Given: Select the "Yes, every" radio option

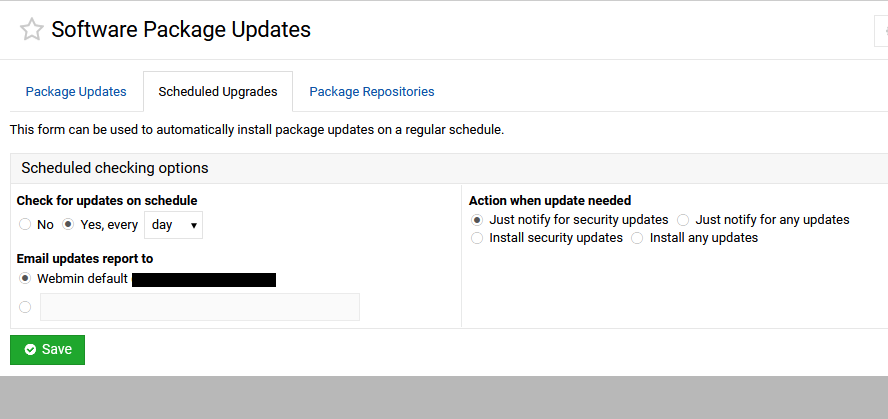Looking at the screenshot, I should pyautogui.click(x=68, y=225).
